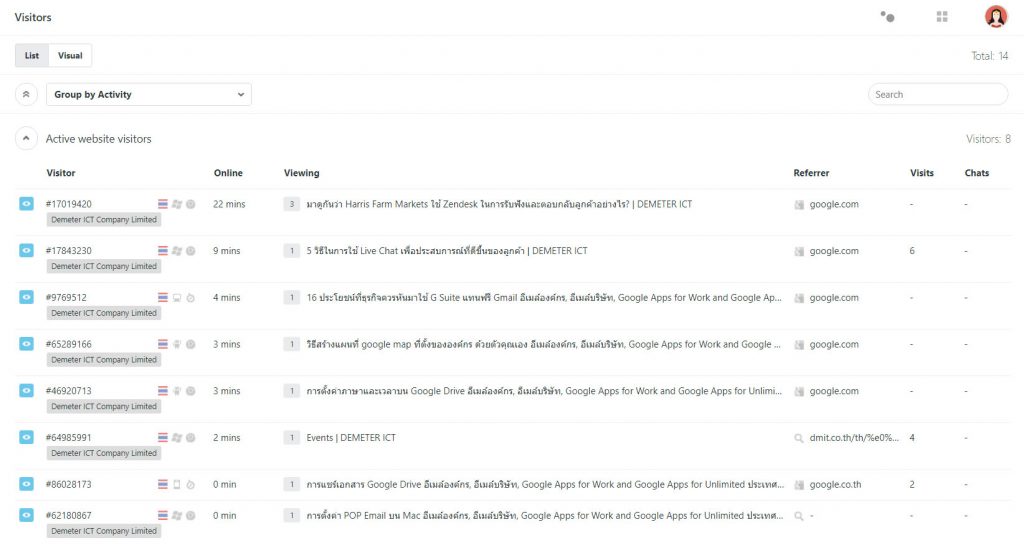Open the 'Events | DEMETER ICT' viewing page
The height and width of the screenshot is (558, 1024).
tap(351, 438)
